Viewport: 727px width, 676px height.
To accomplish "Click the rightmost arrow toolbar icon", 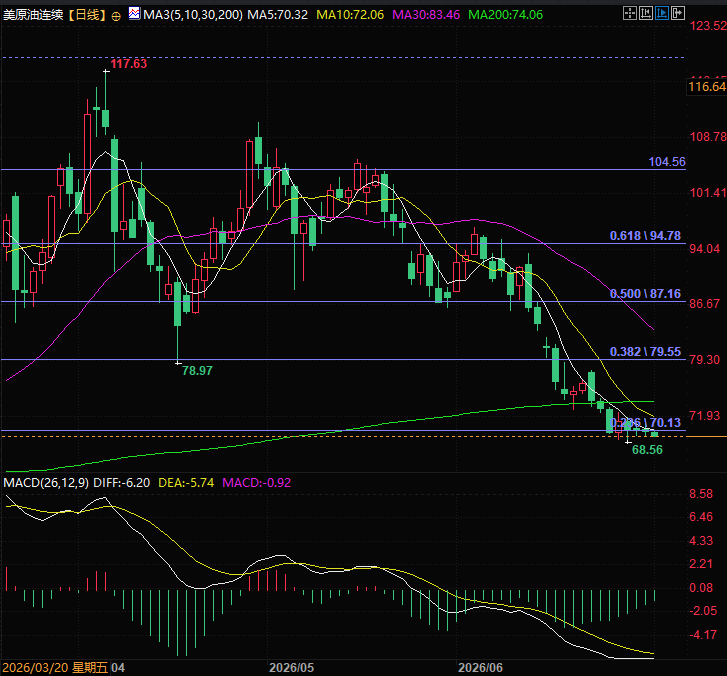I will (x=678, y=13).
